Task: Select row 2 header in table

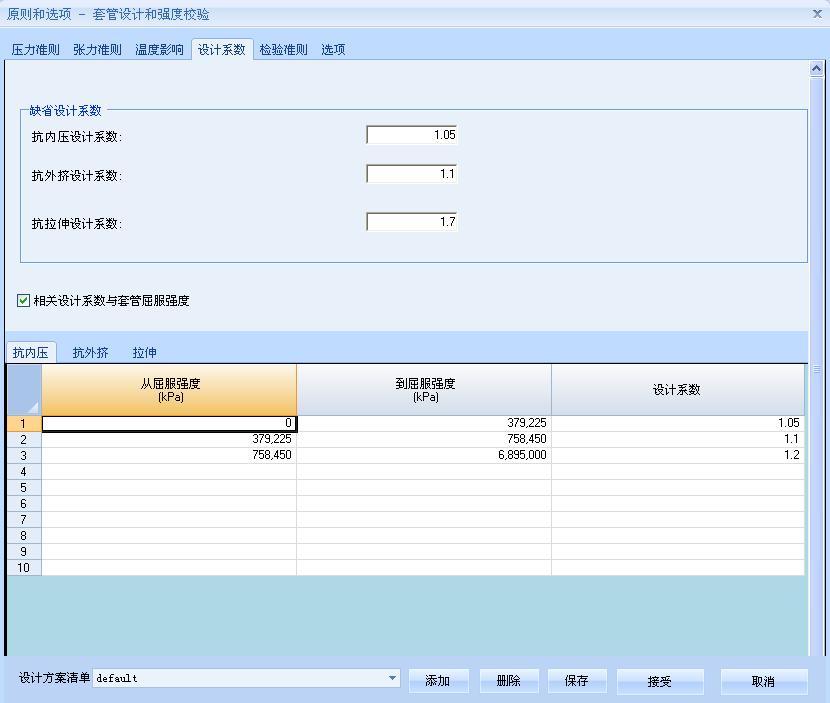Action: coord(24,439)
